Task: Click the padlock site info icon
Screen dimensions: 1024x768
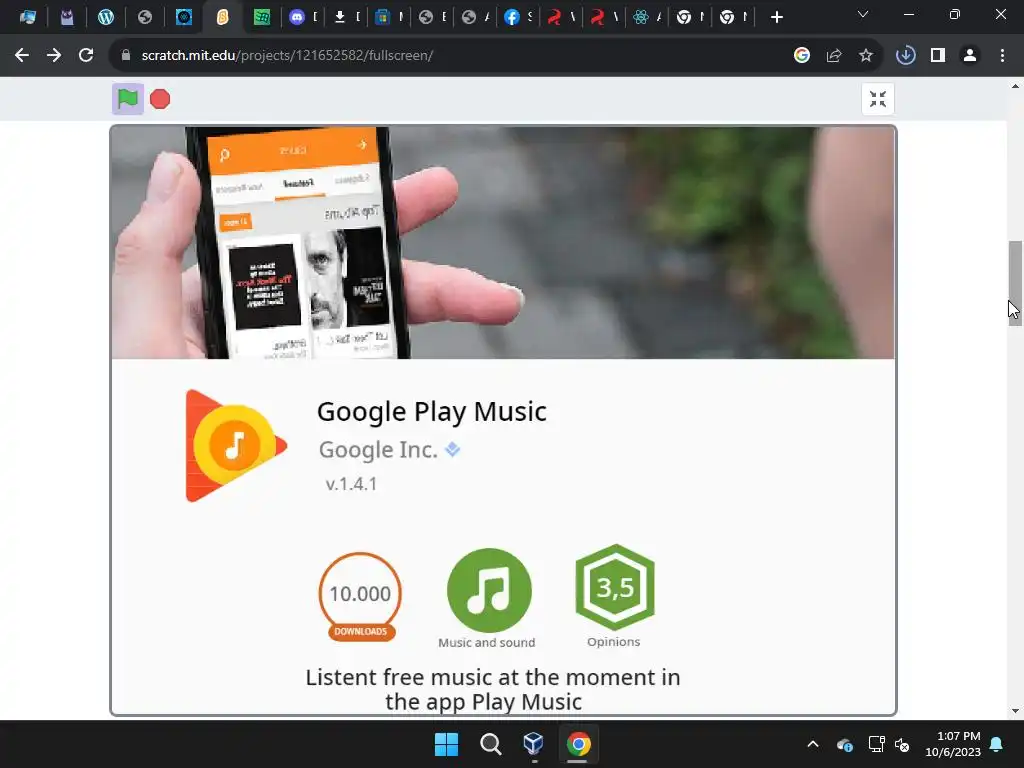Action: [126, 56]
